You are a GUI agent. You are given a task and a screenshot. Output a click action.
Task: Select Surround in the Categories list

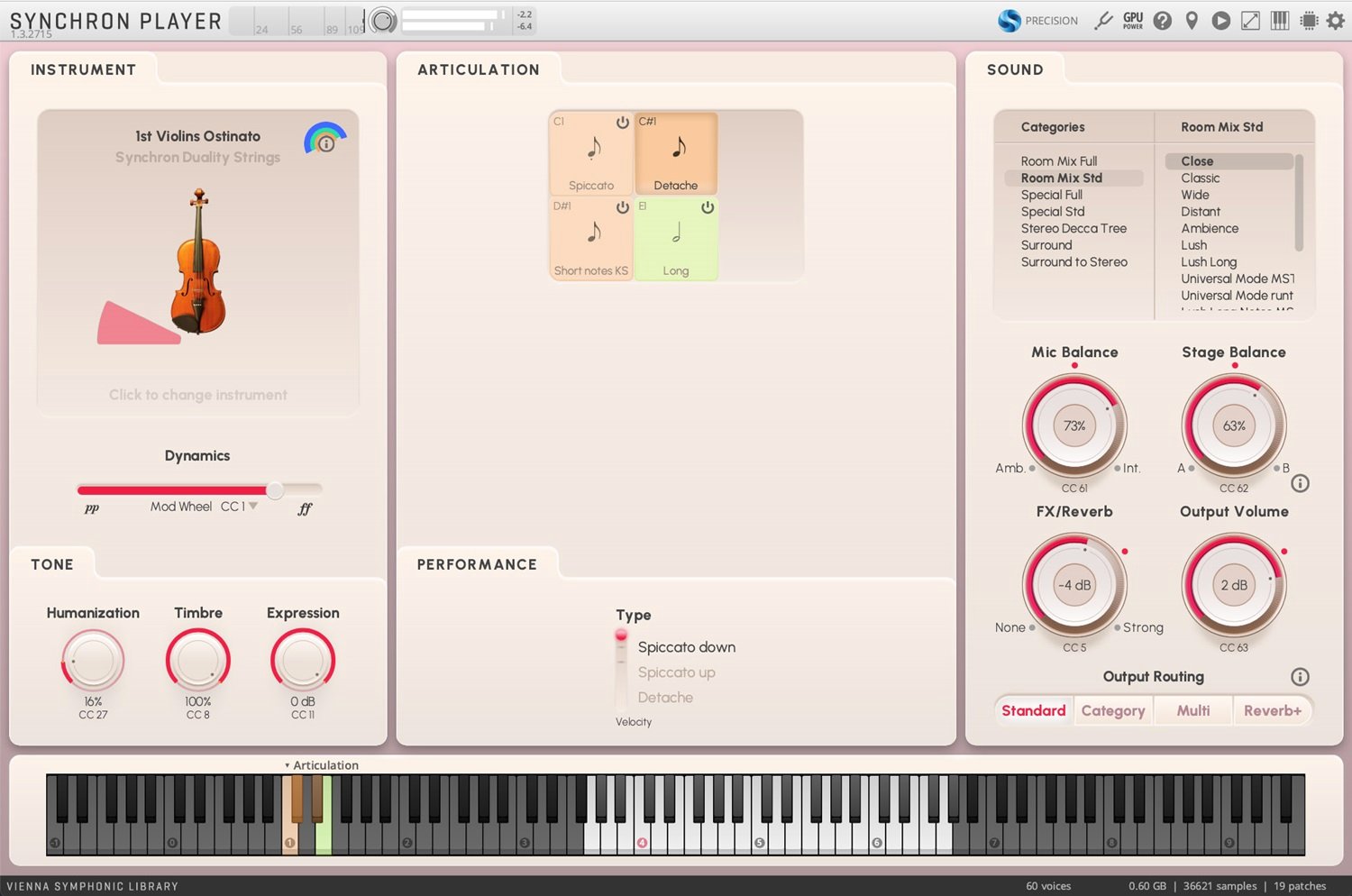[x=1046, y=244]
